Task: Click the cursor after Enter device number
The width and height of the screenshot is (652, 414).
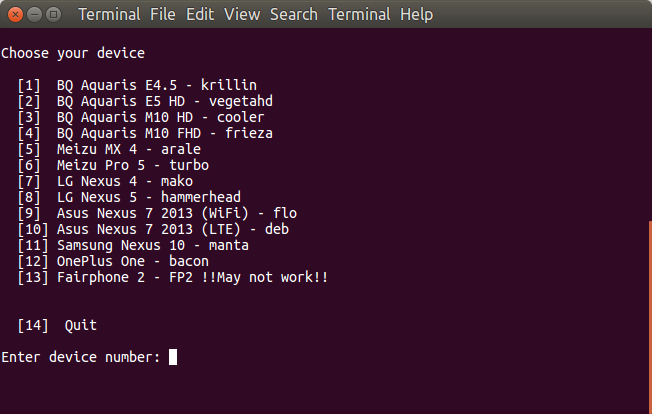Action: coord(173,357)
